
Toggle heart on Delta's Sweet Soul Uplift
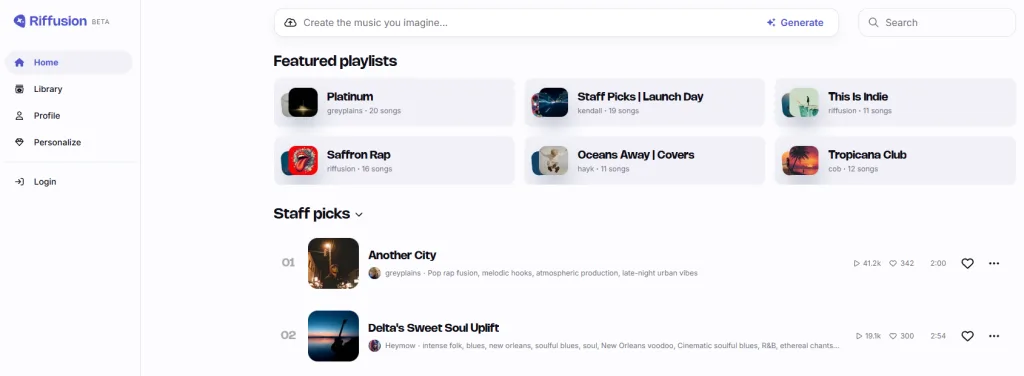[967, 336]
